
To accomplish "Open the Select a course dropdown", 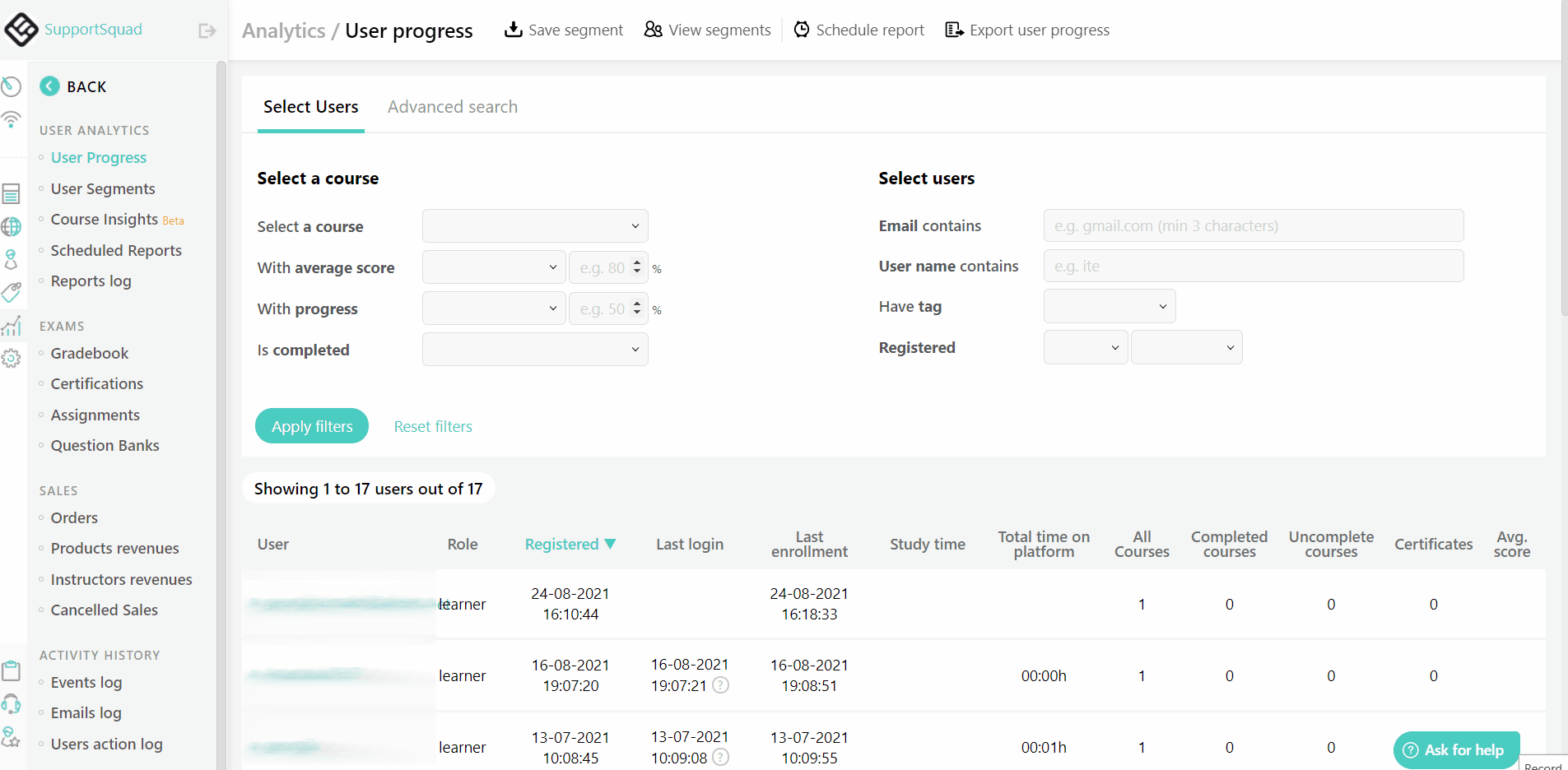I will pos(534,225).
